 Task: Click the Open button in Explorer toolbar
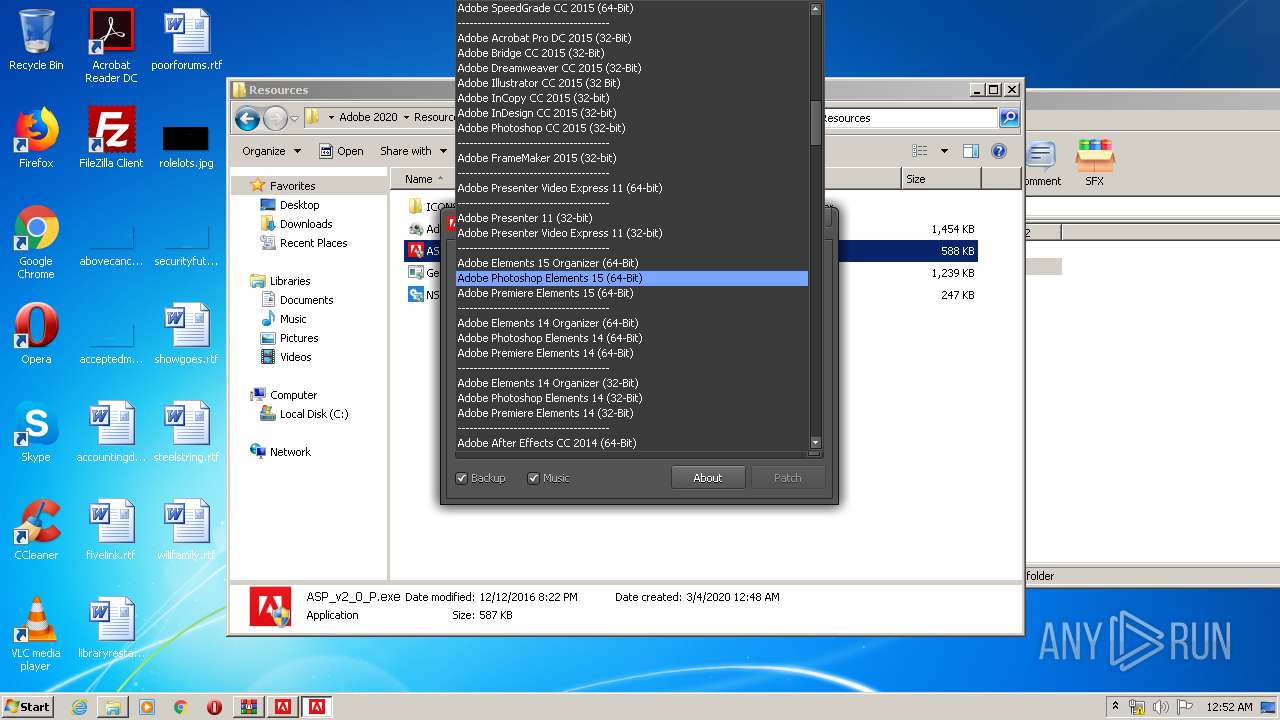[x=341, y=151]
